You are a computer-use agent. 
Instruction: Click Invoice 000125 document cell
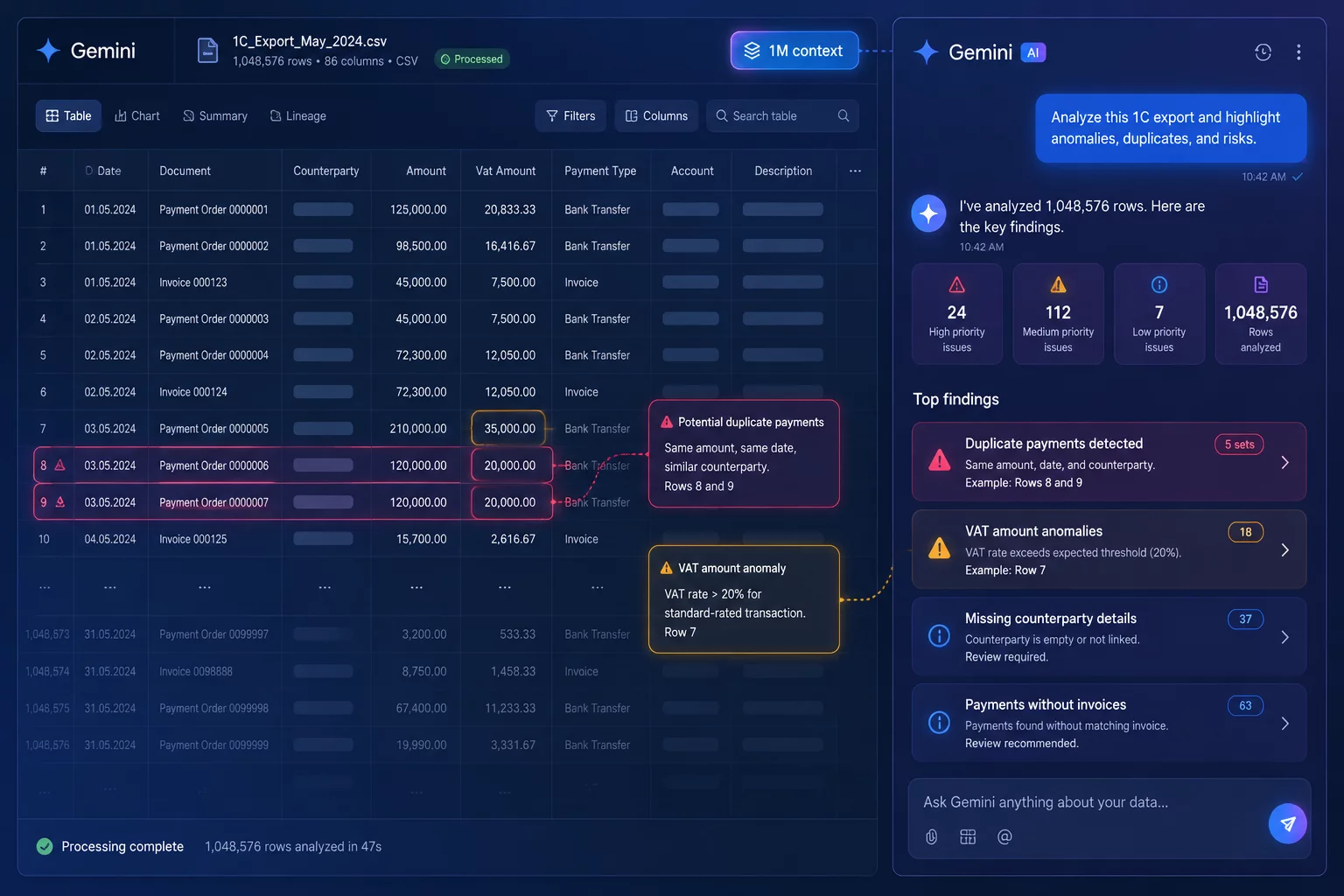pyautogui.click(x=193, y=539)
